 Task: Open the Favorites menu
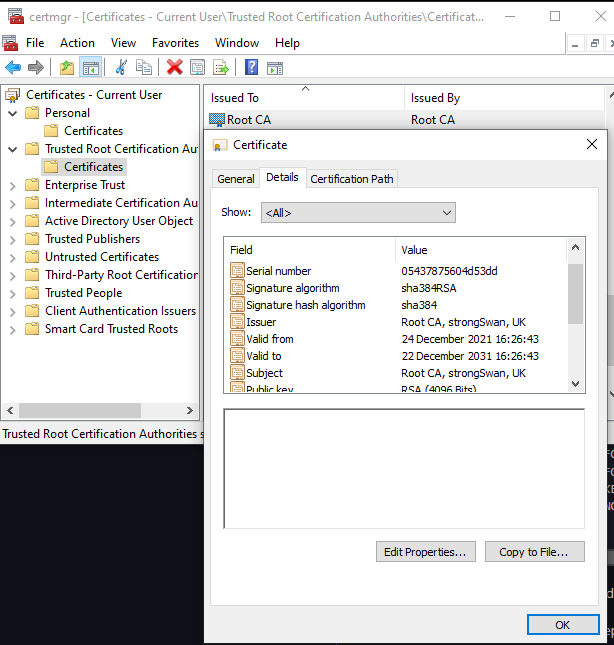tap(175, 43)
